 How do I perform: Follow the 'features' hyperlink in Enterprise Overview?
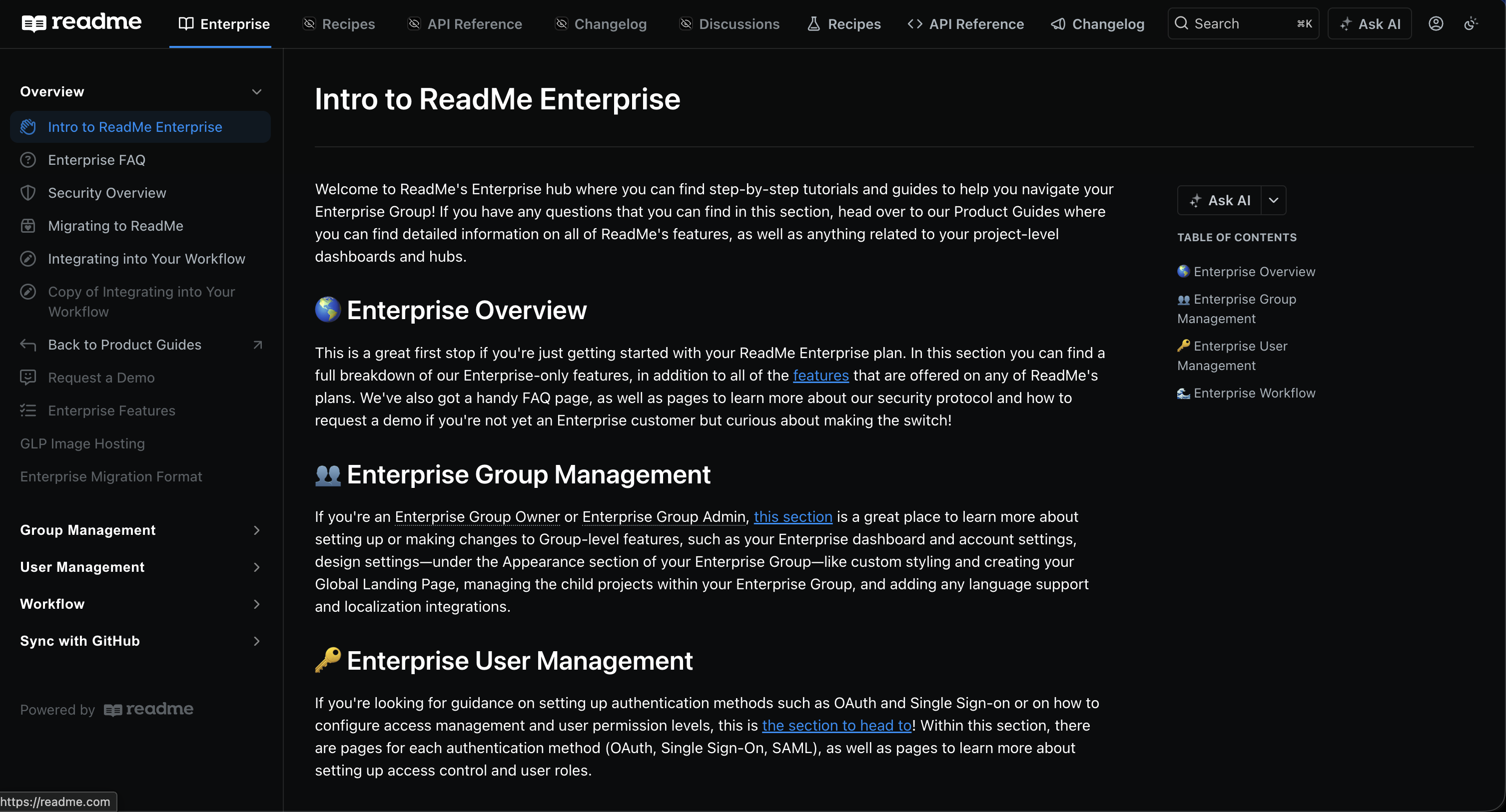coord(820,376)
